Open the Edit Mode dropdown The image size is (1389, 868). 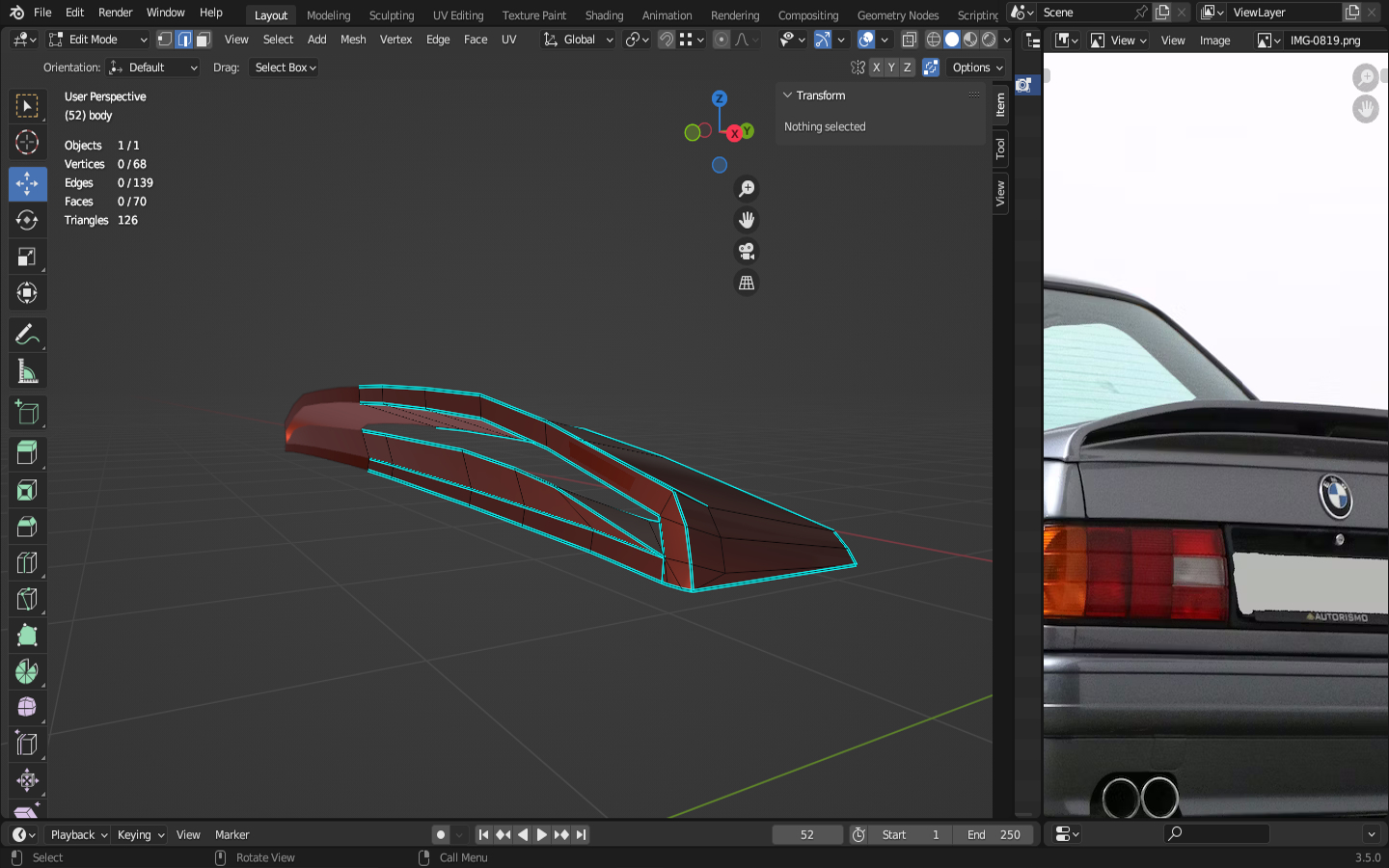(x=98, y=40)
